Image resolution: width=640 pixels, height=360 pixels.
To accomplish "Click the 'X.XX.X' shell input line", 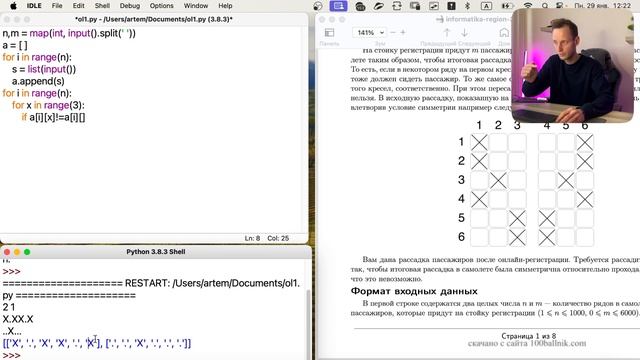I will [18, 319].
